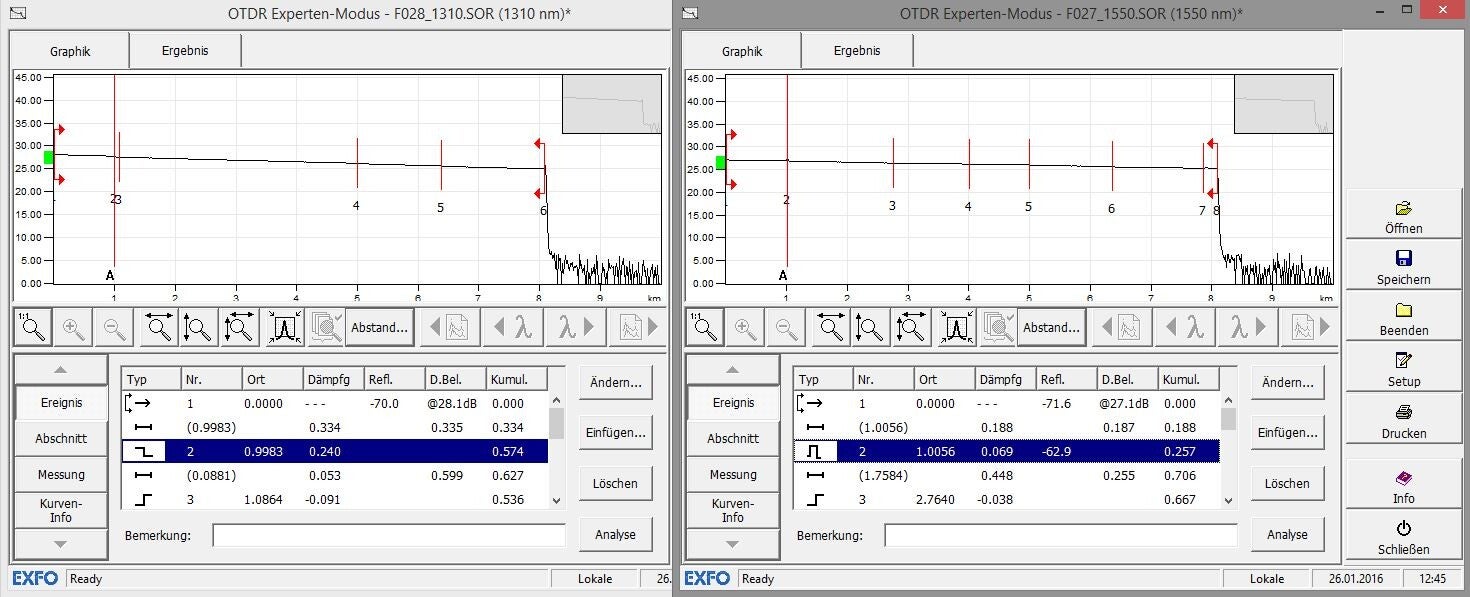Open a file with the Öffnen icon
This screenshot has height=597, width=1470.
pyautogui.click(x=1402, y=217)
